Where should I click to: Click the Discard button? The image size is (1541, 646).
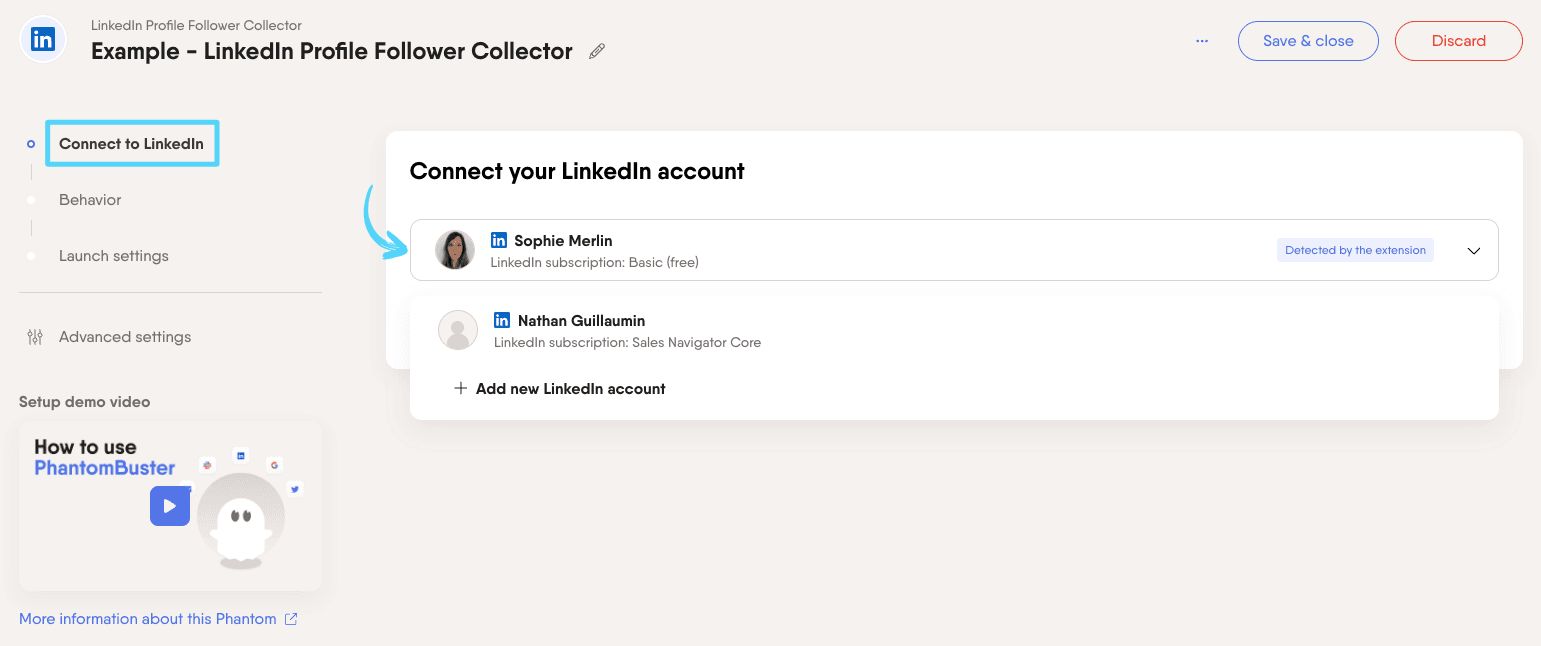tap(1458, 41)
